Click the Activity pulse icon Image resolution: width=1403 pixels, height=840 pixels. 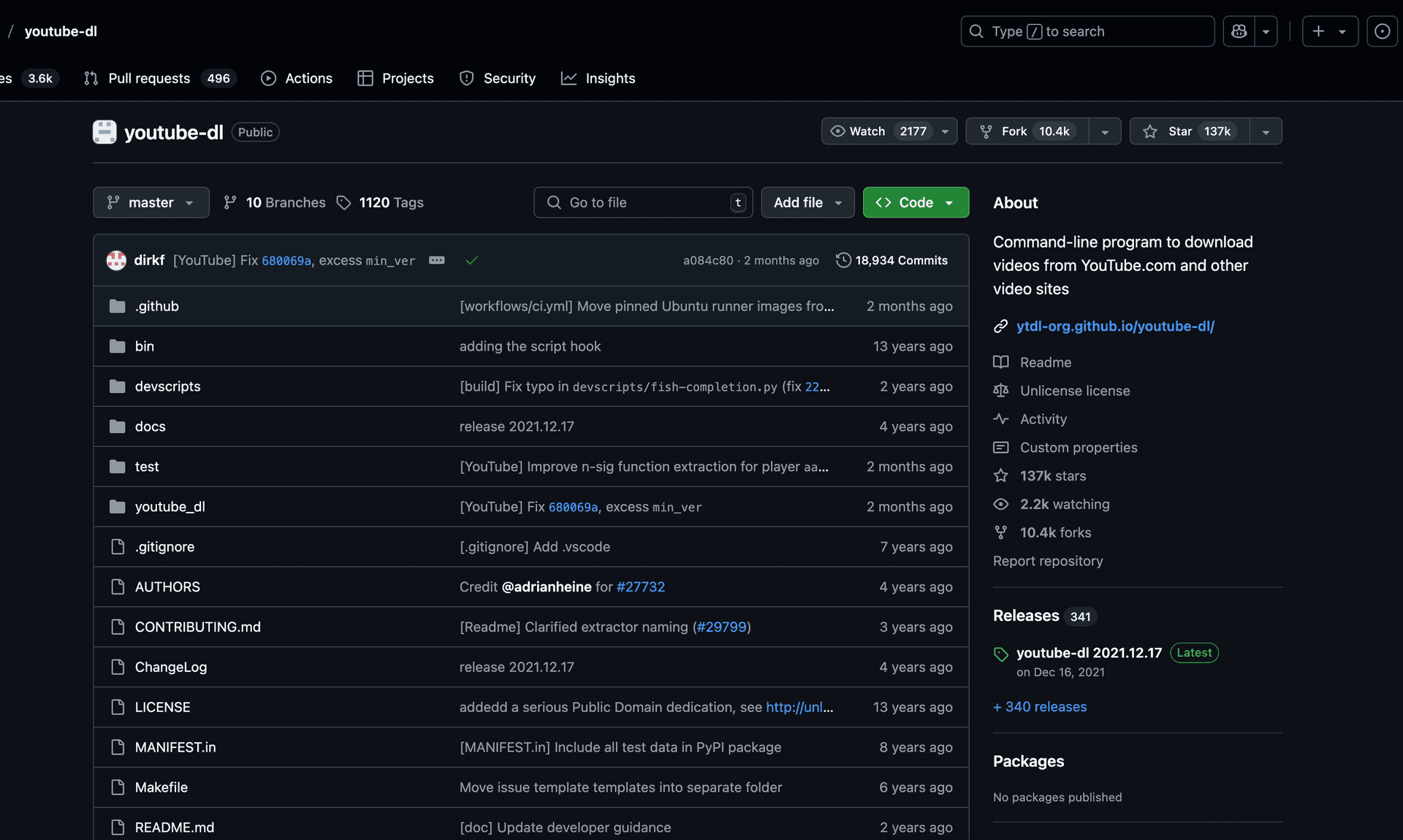pos(1001,419)
